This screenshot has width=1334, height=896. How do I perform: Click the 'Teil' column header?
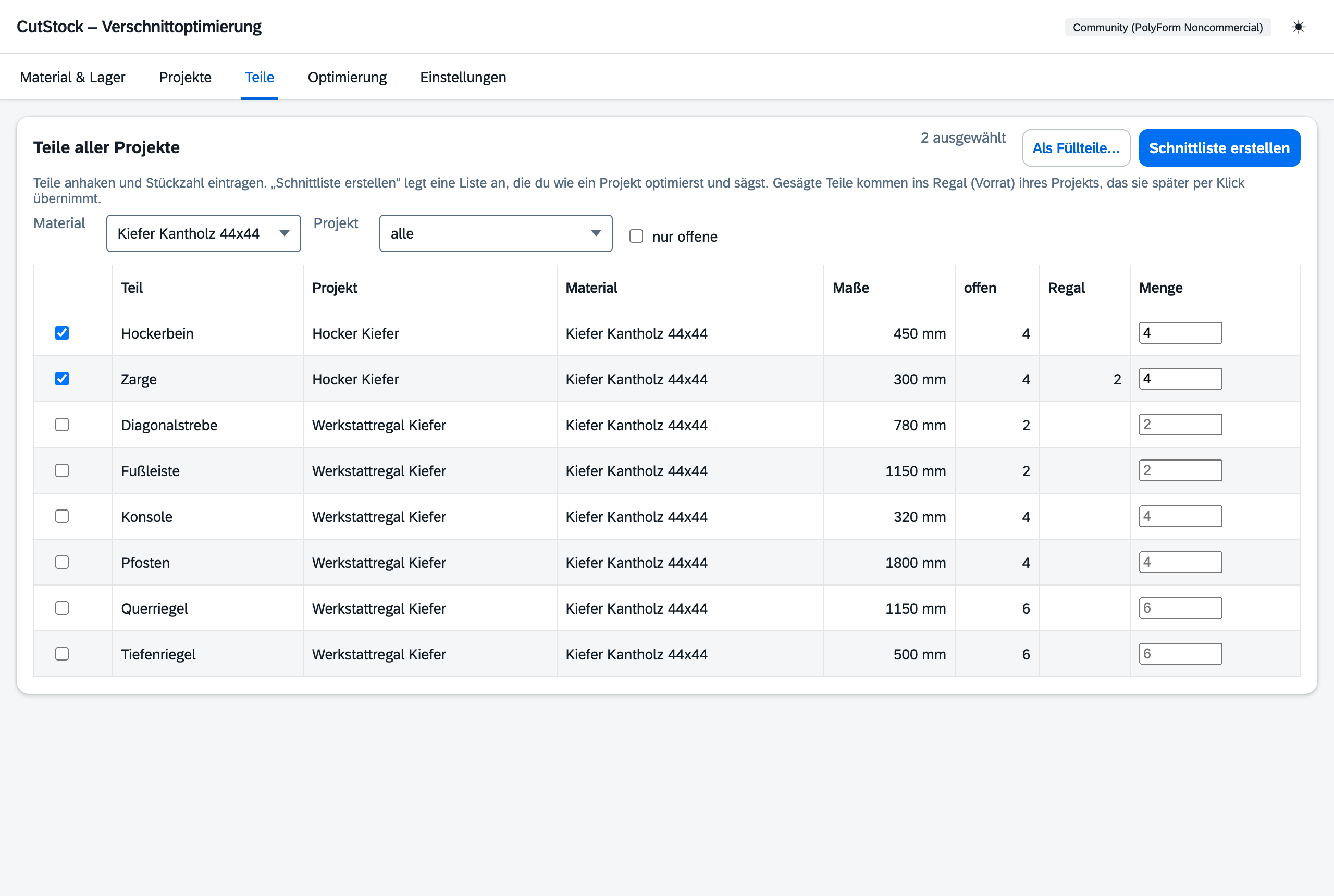pos(131,288)
